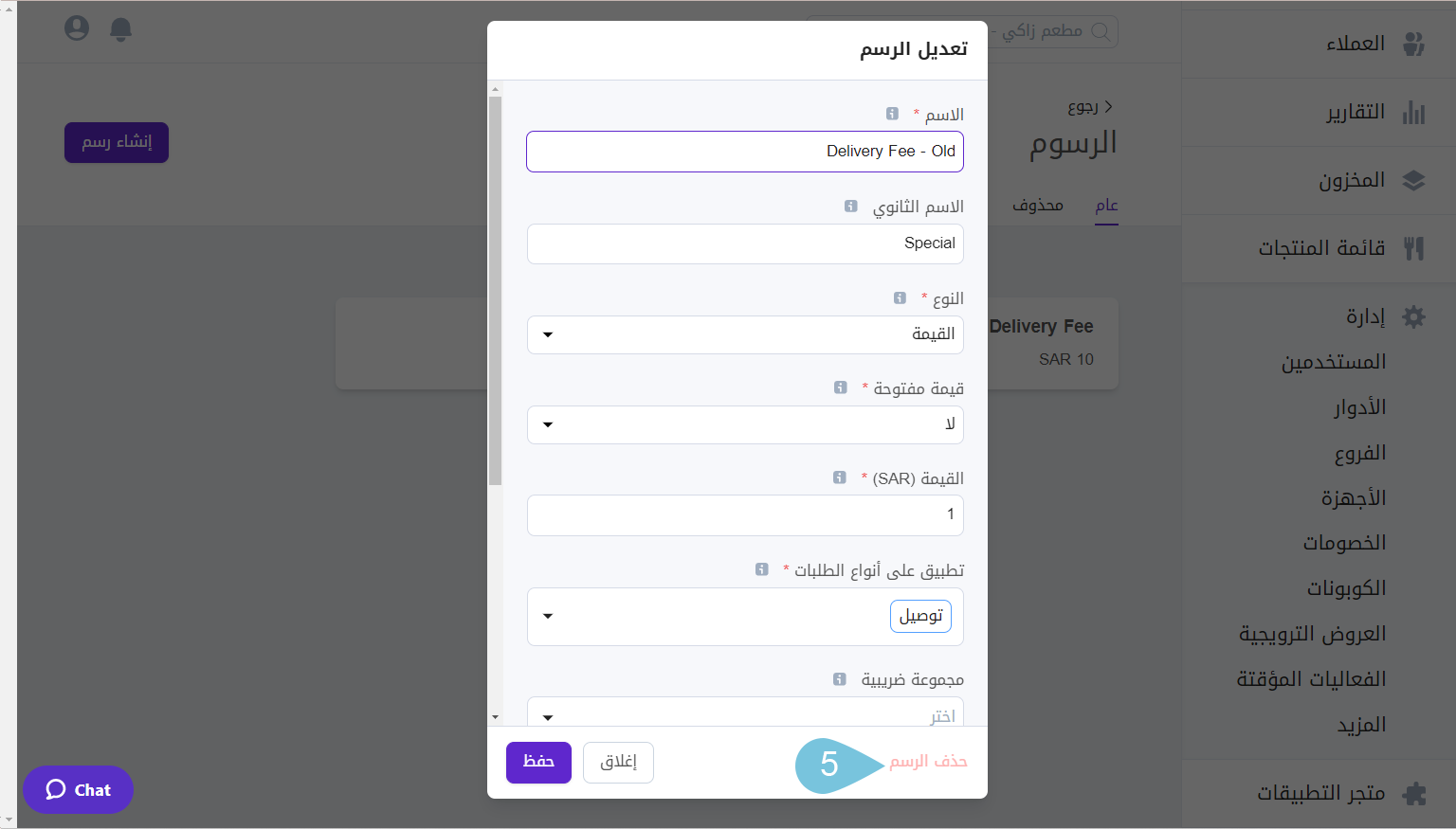This screenshot has width=1456, height=829.
Task: Click the modal's vertical scrollbar
Action: 495,284
